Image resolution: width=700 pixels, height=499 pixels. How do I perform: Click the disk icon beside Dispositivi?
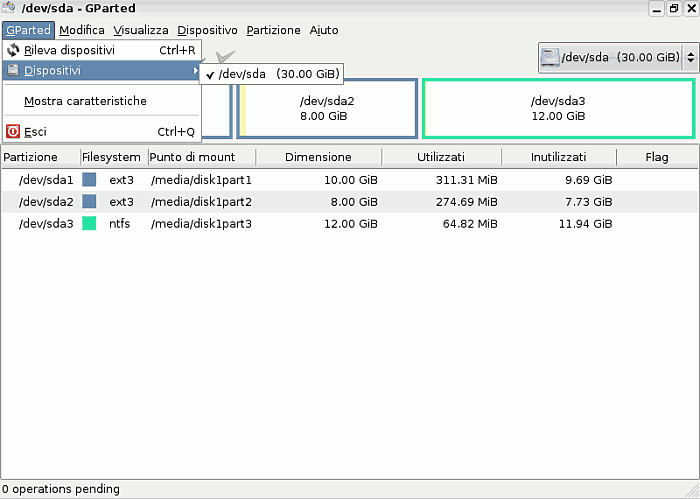coord(13,71)
